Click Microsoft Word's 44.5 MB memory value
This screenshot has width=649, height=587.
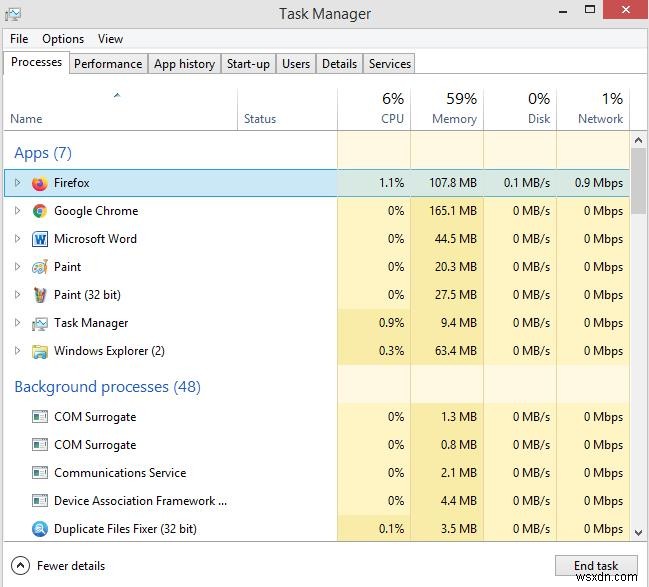pyautogui.click(x=456, y=239)
